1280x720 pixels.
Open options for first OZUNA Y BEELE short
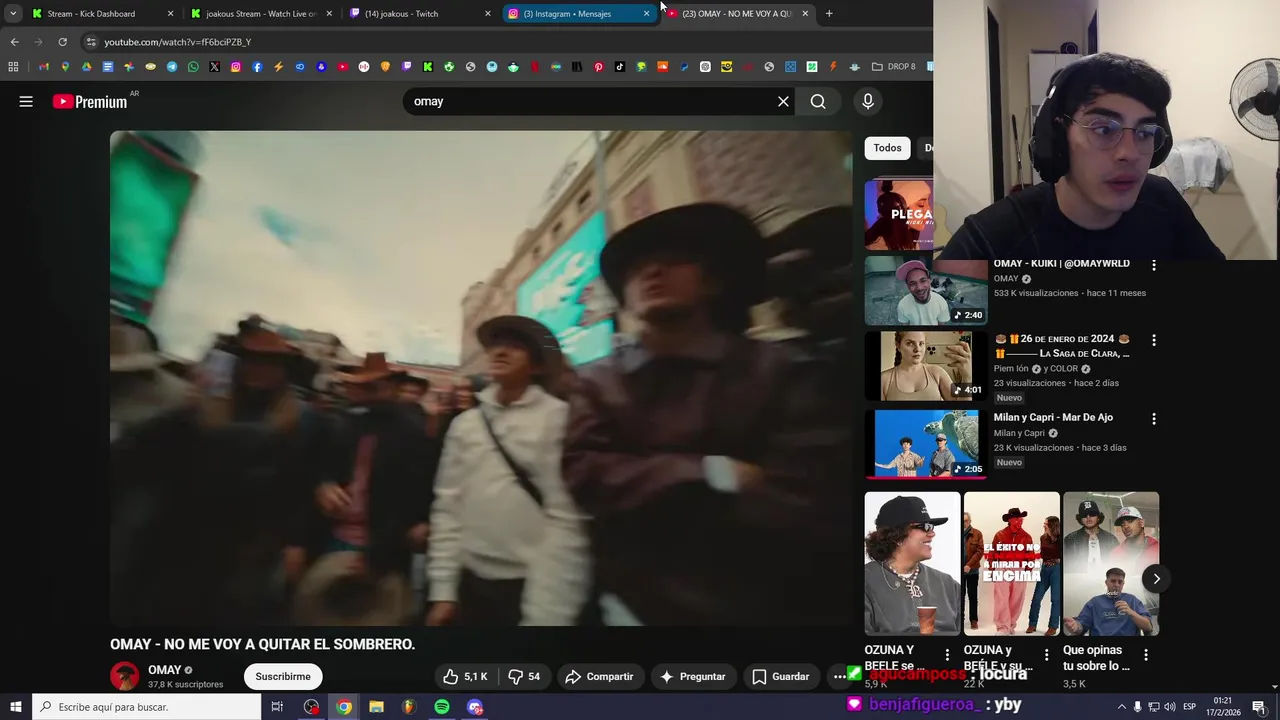tap(947, 655)
